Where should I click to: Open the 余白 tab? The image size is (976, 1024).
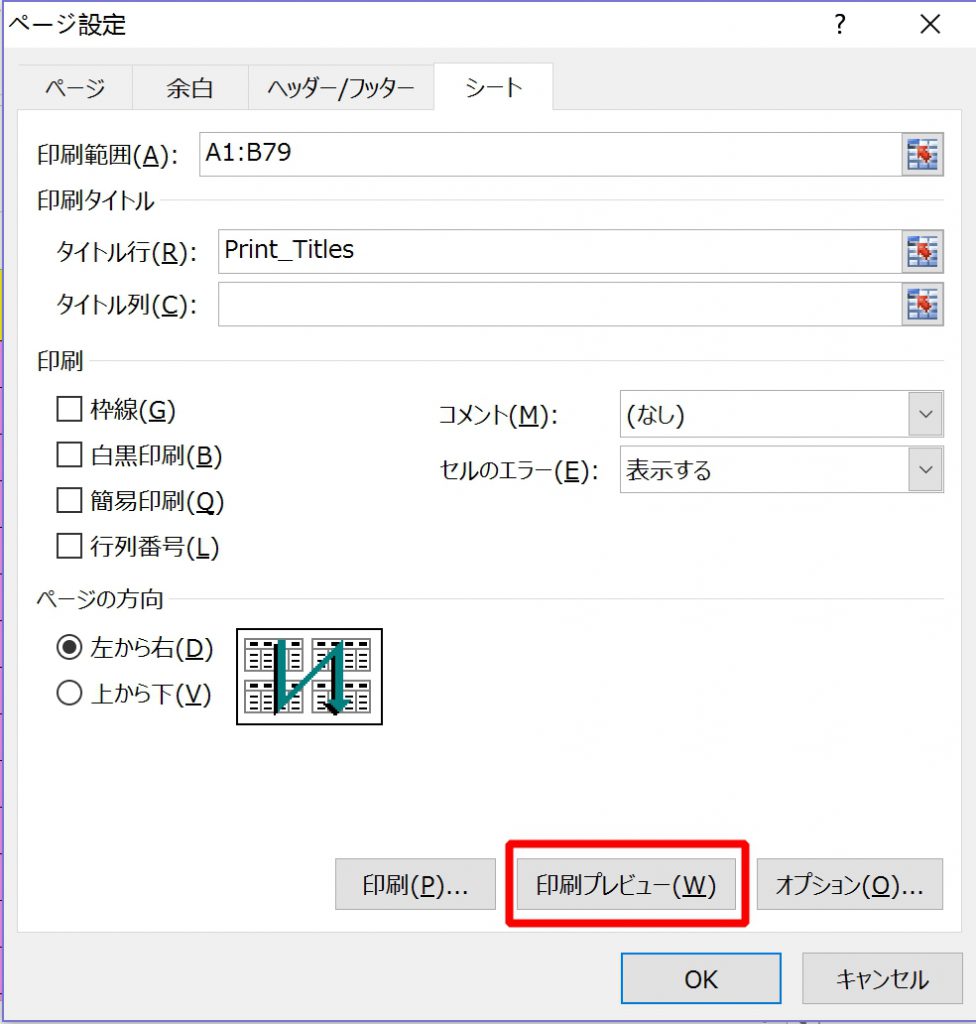[x=189, y=88]
